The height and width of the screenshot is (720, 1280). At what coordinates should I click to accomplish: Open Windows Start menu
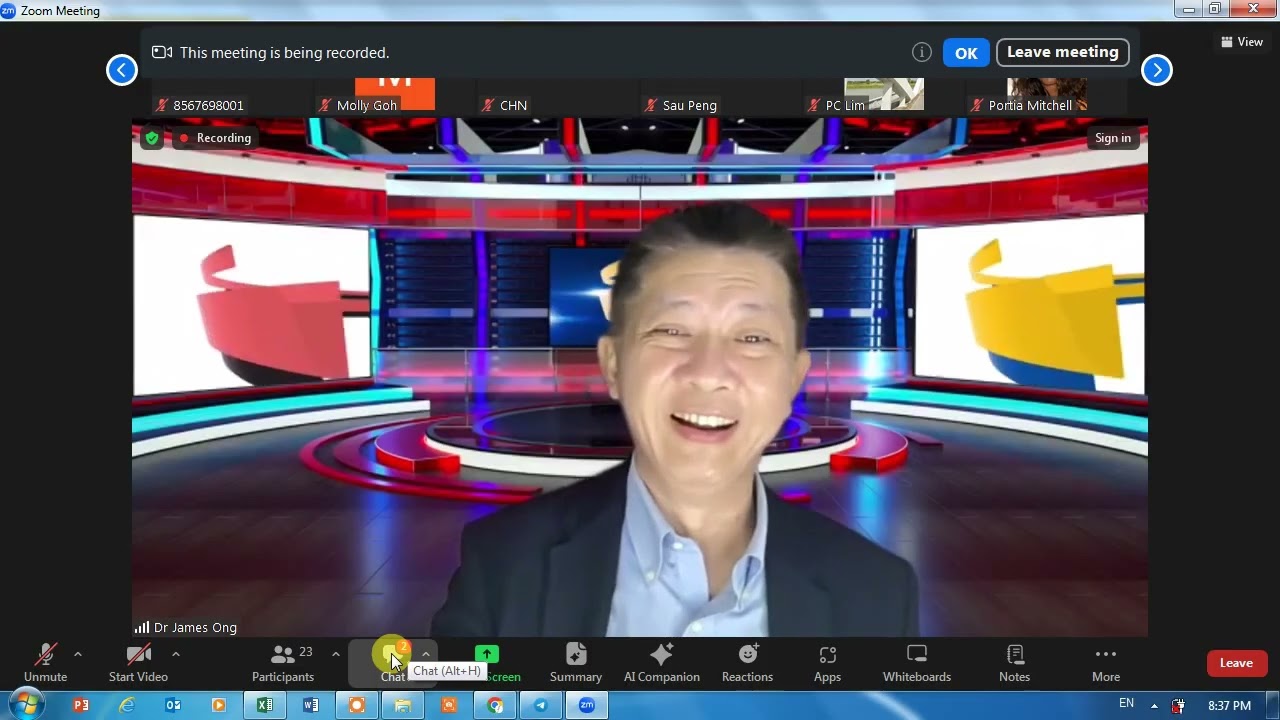pos(27,705)
